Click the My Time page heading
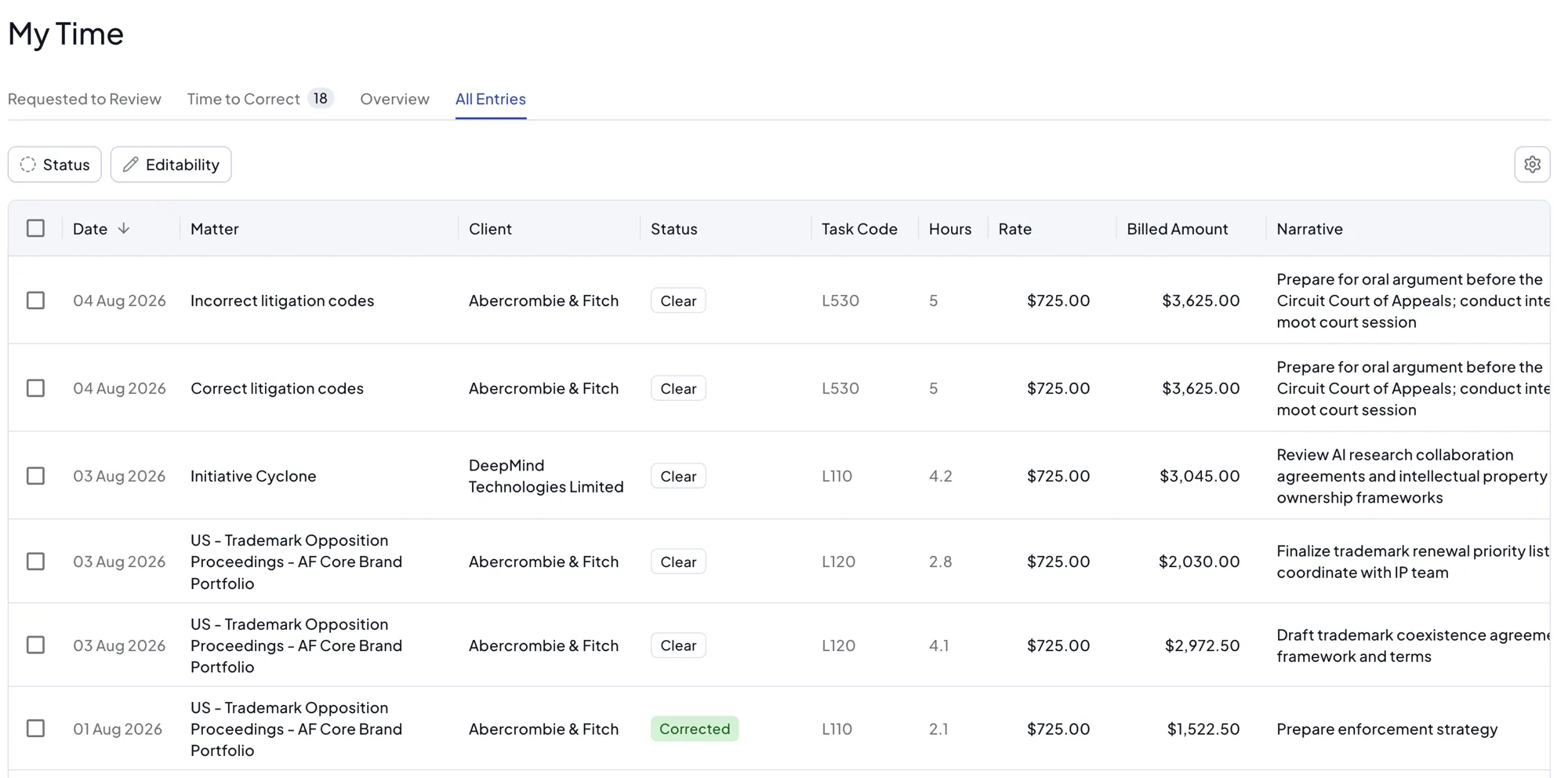Viewport: 1568px width, 778px height. tap(66, 34)
